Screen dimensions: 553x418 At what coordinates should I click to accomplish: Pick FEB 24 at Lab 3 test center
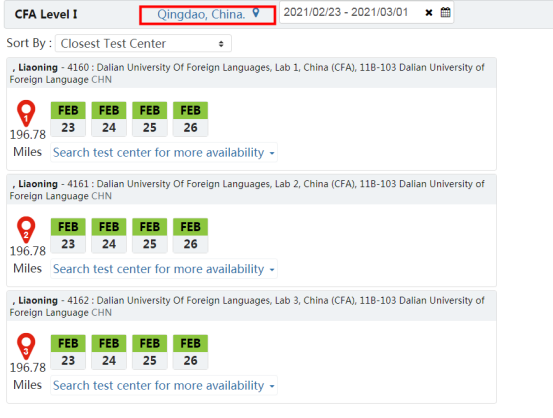(x=109, y=352)
